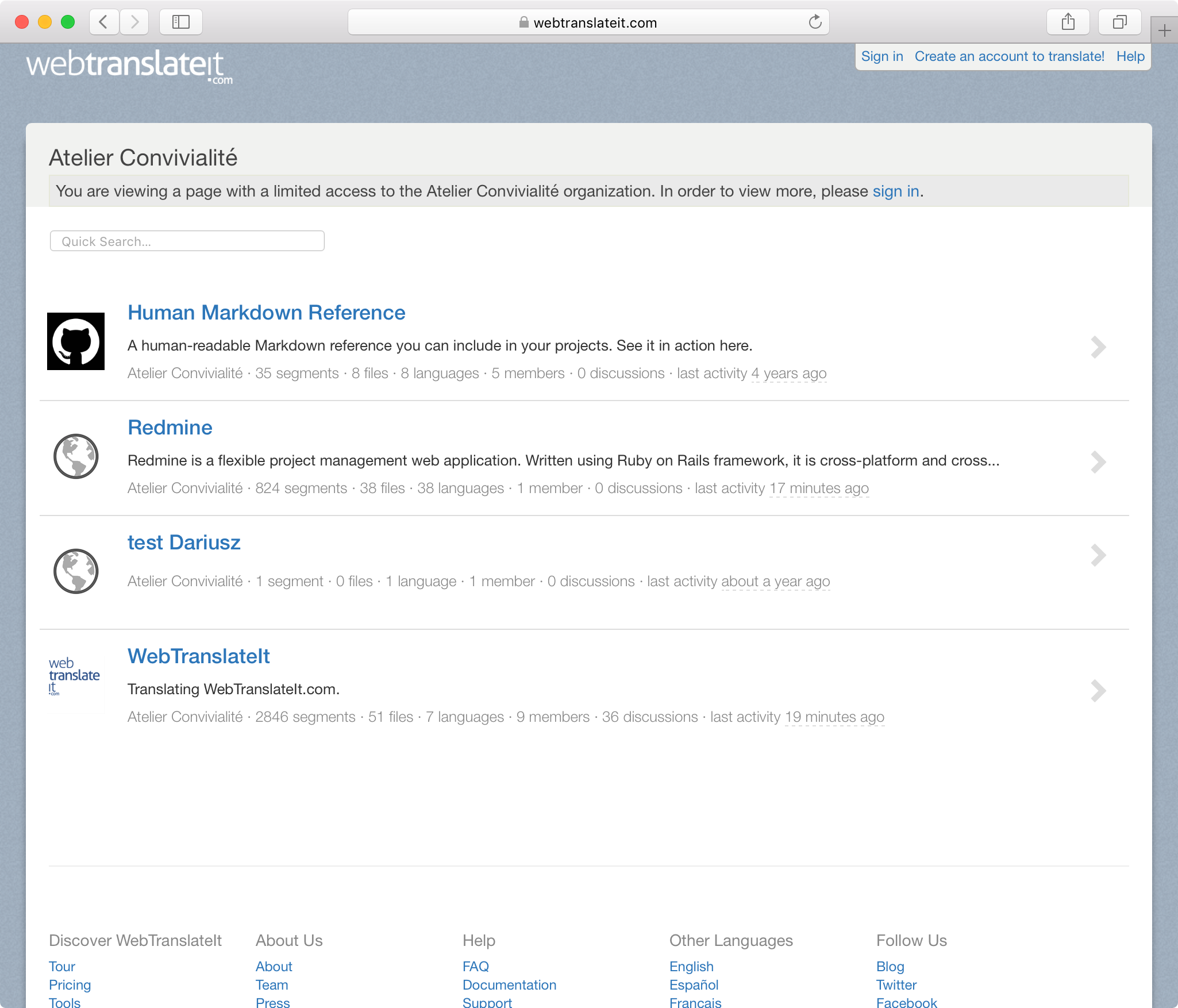Show all tabs overview icon
Image resolution: width=1178 pixels, height=1008 pixels.
click(x=1119, y=22)
